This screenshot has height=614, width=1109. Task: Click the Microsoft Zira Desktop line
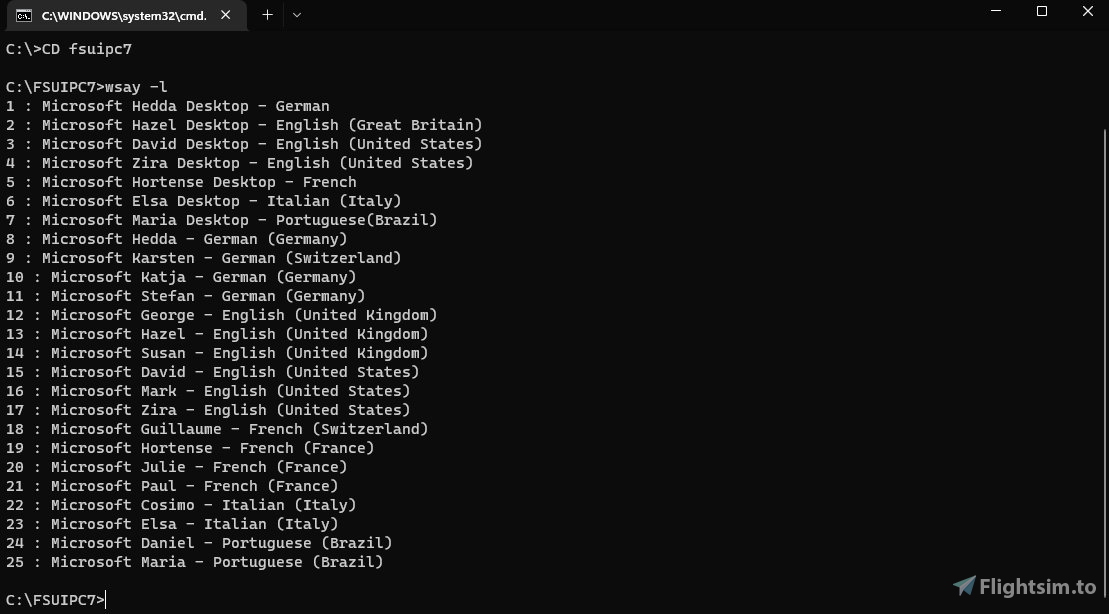pyautogui.click(x=239, y=163)
